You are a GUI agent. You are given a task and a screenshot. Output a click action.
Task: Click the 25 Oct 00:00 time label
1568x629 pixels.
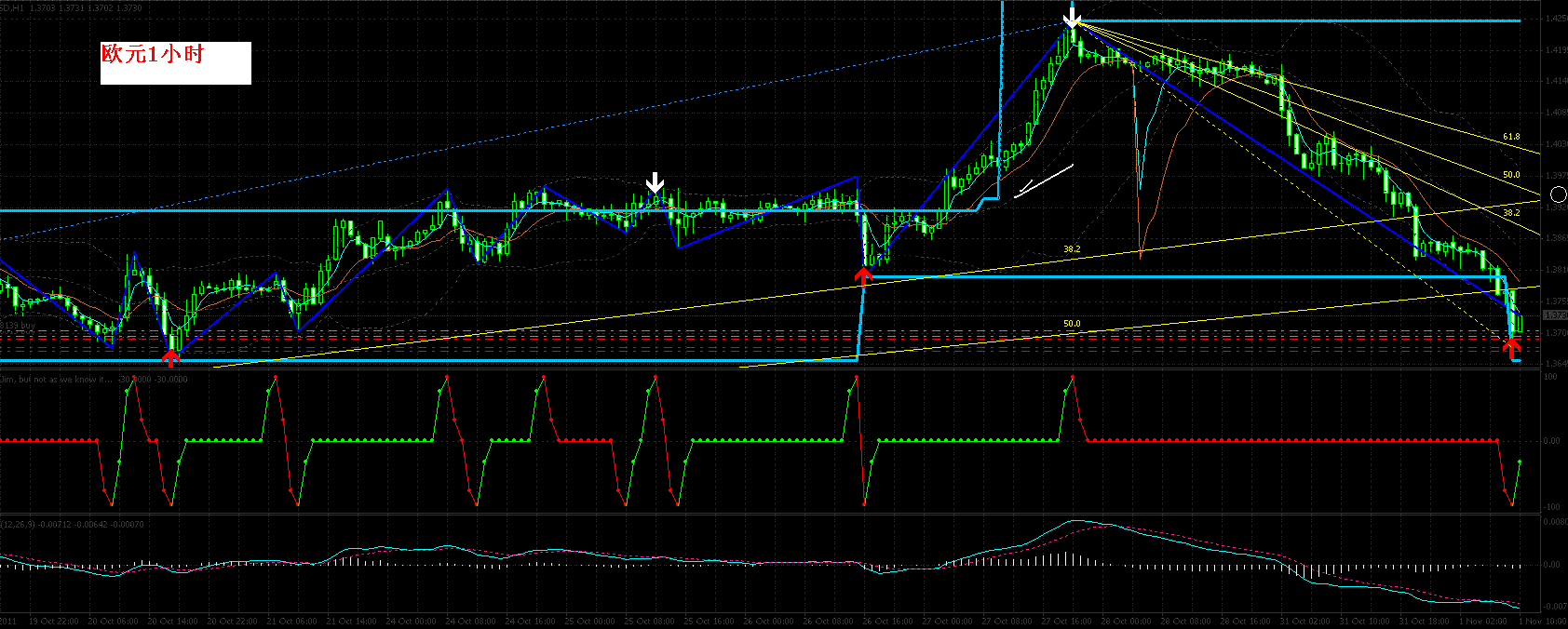(589, 621)
